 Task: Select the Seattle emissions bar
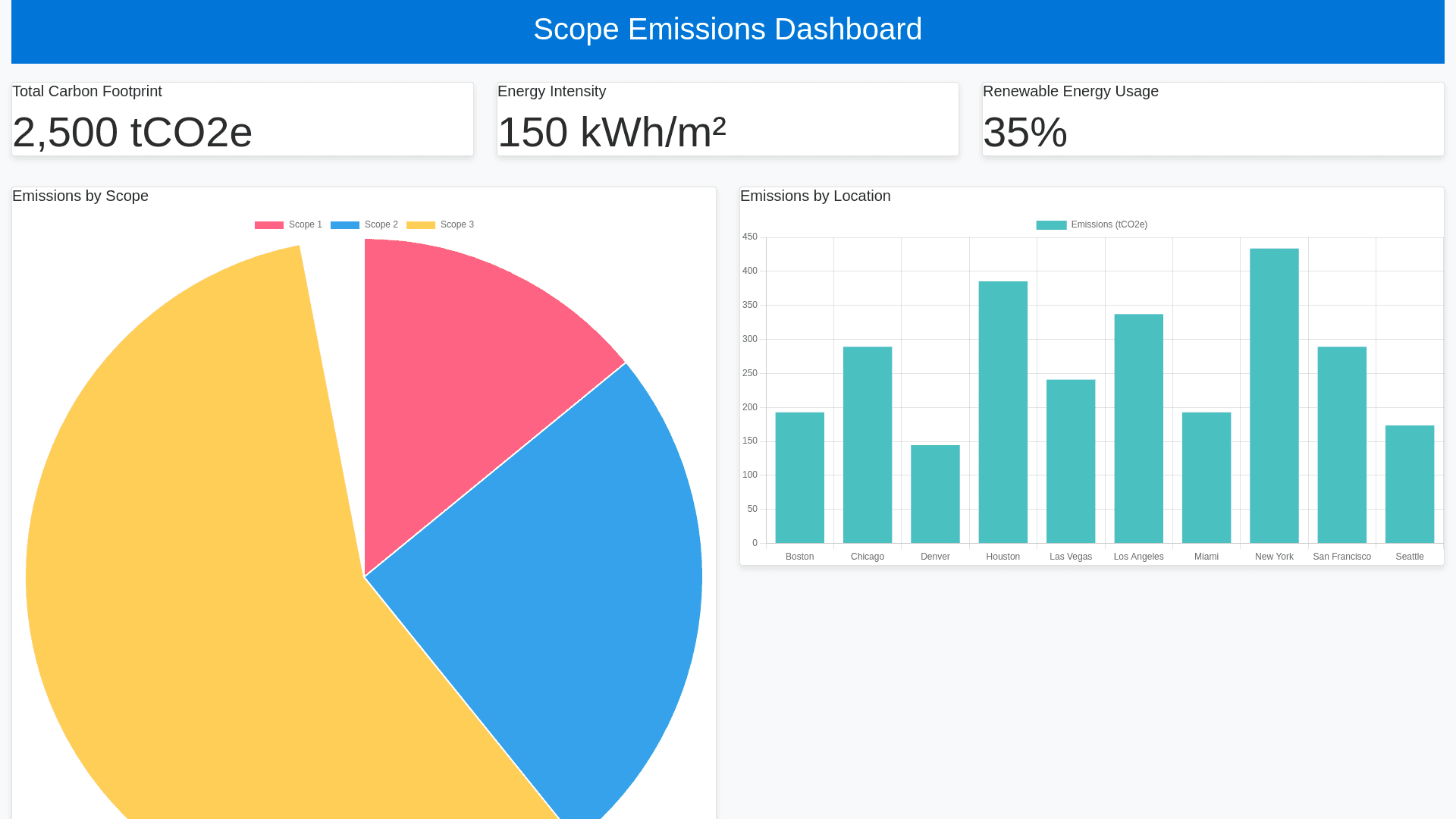pyautogui.click(x=1409, y=485)
